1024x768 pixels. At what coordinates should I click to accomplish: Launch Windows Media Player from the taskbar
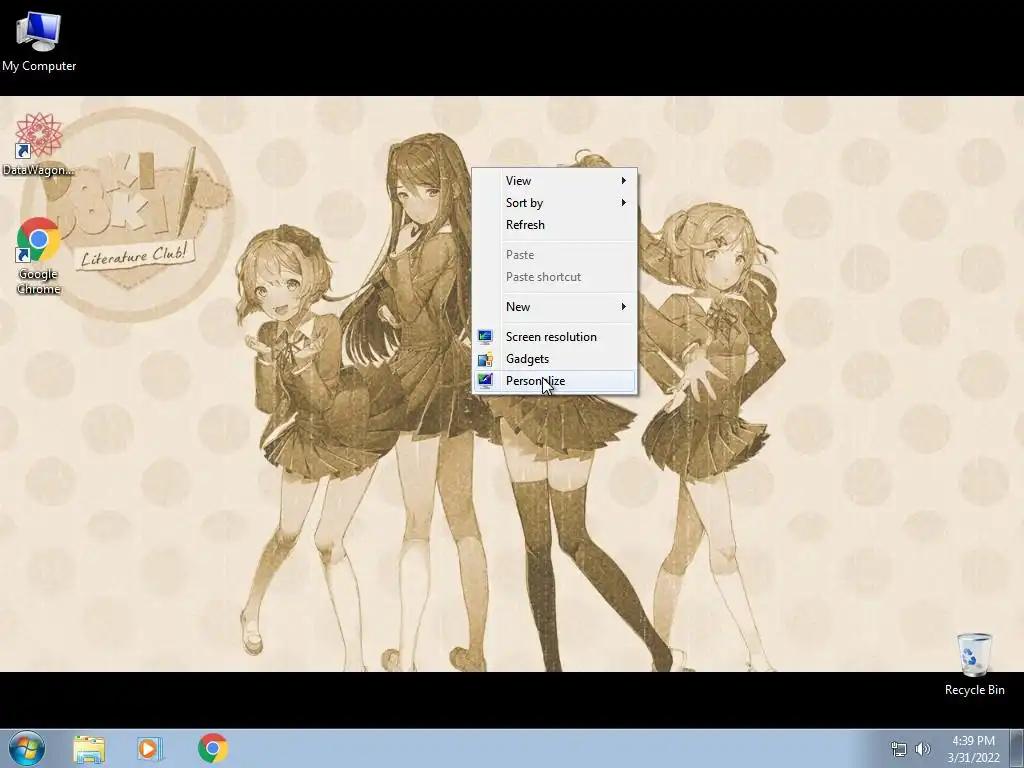coord(150,749)
